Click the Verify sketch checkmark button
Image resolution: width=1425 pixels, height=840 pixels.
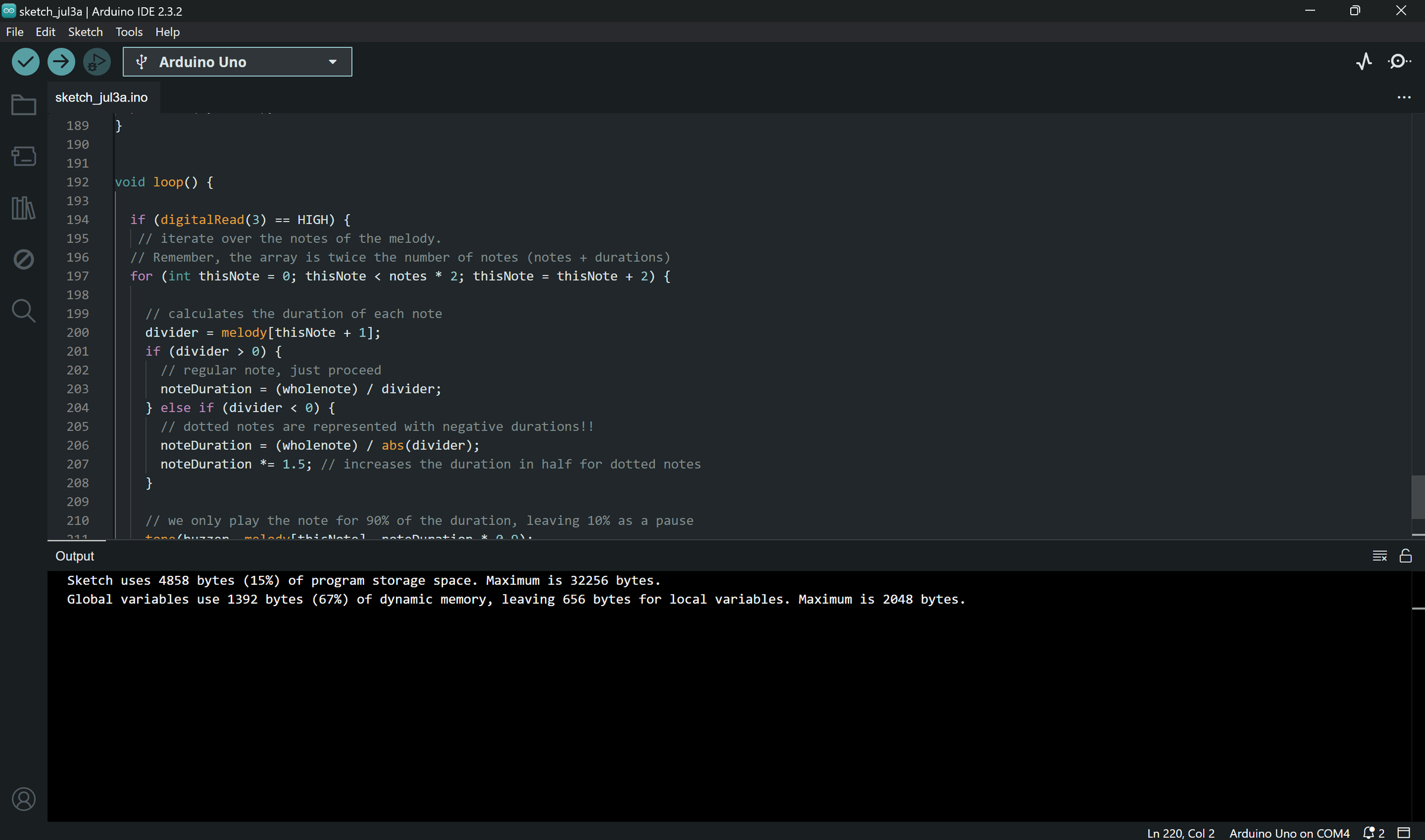[26, 62]
